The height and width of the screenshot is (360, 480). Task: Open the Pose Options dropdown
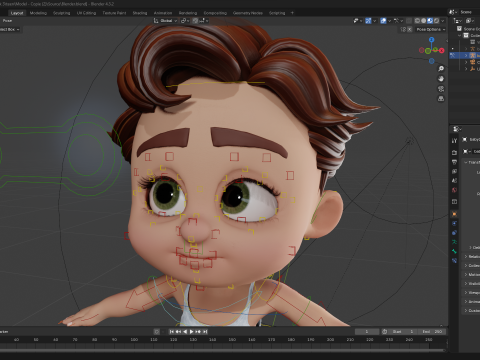[430, 29]
